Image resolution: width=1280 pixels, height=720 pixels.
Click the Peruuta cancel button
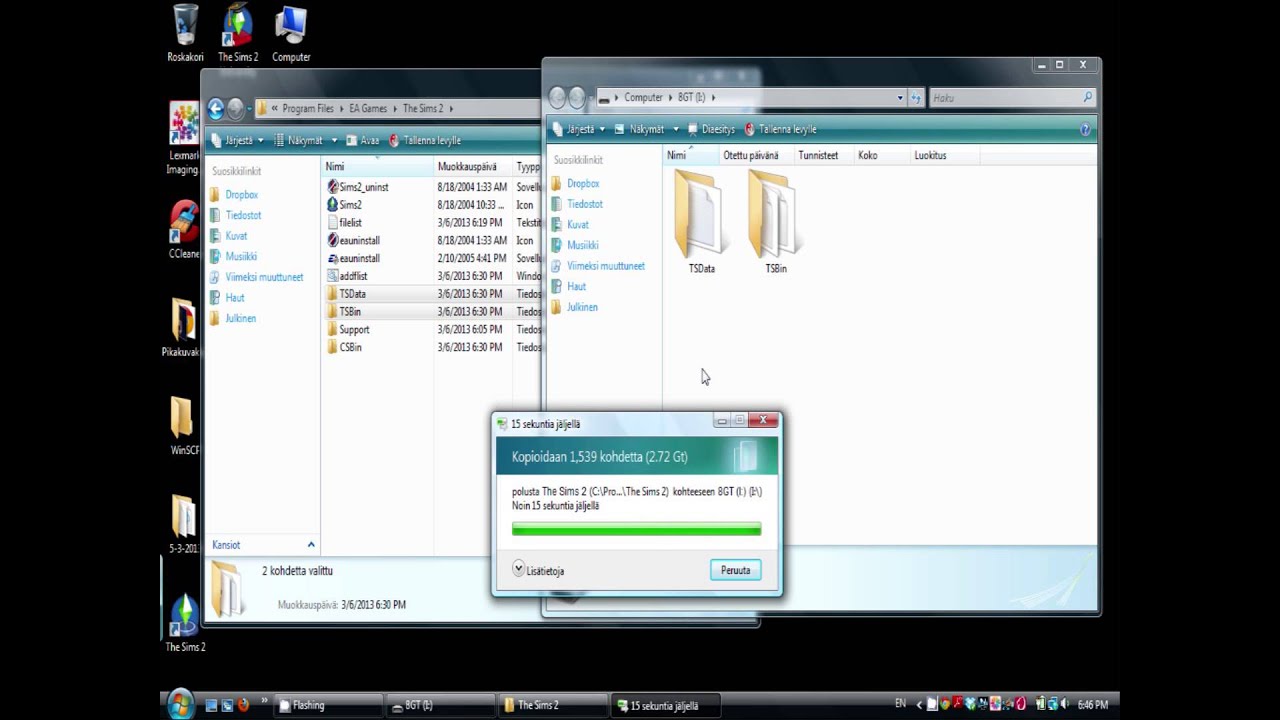coord(735,570)
